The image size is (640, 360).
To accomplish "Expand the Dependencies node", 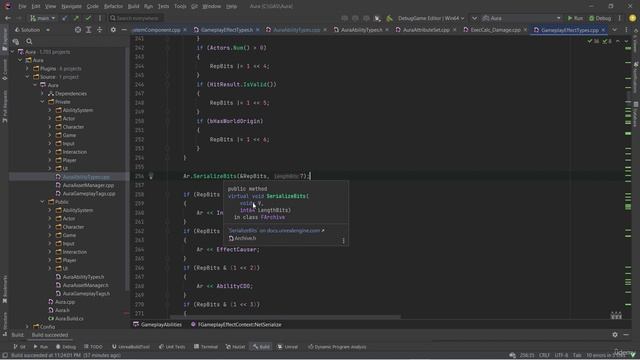I will point(42,93).
